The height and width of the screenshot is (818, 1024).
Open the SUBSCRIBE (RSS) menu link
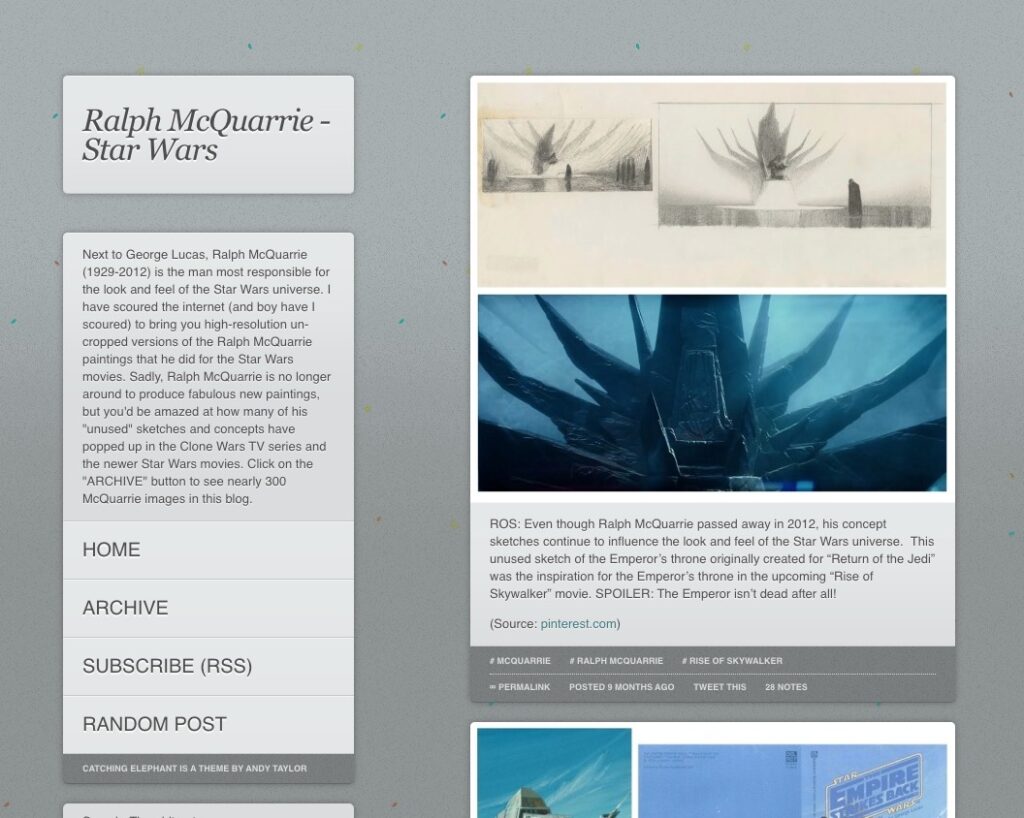click(208, 666)
